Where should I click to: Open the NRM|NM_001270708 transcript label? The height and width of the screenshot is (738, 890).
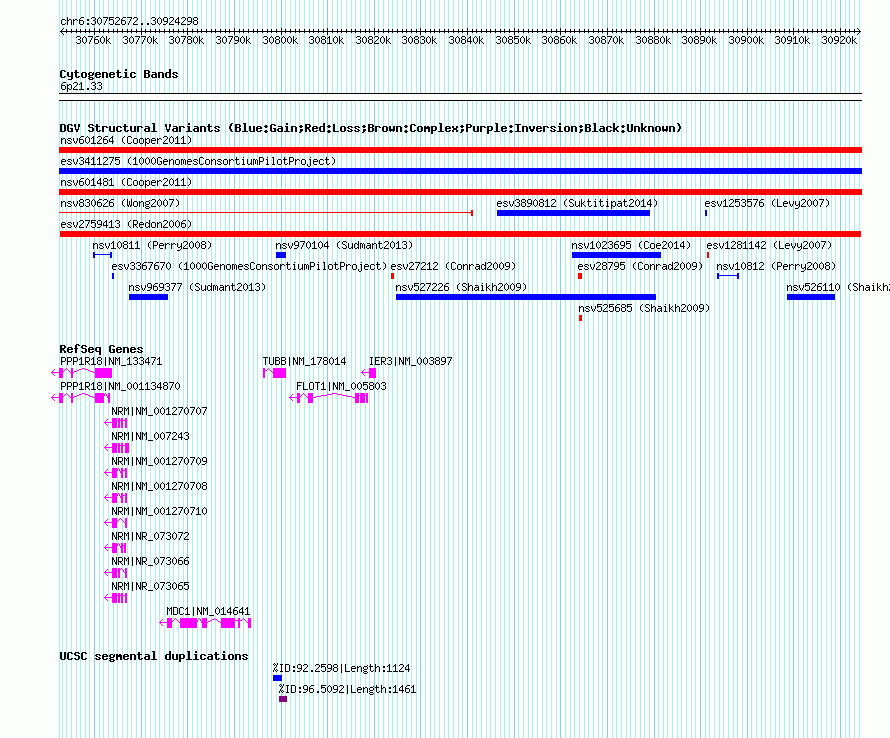tap(159, 486)
